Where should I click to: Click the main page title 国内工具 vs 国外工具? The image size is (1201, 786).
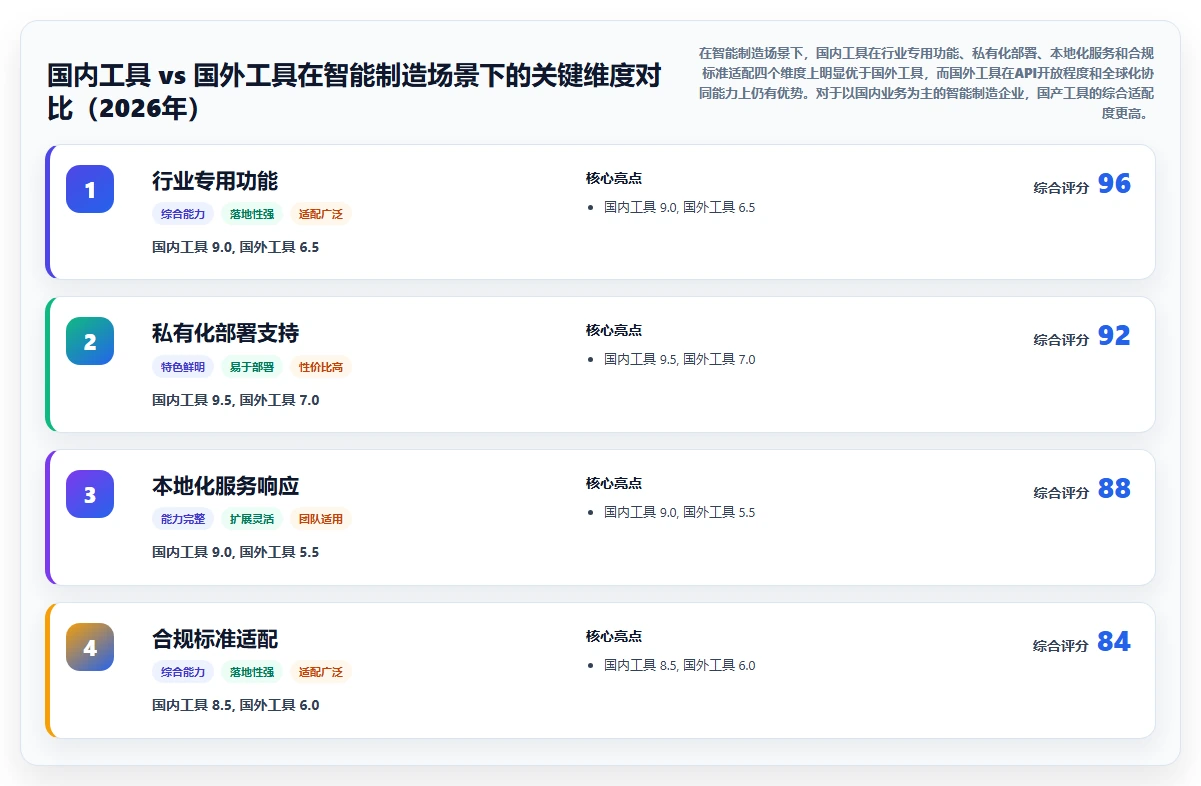(x=354, y=91)
